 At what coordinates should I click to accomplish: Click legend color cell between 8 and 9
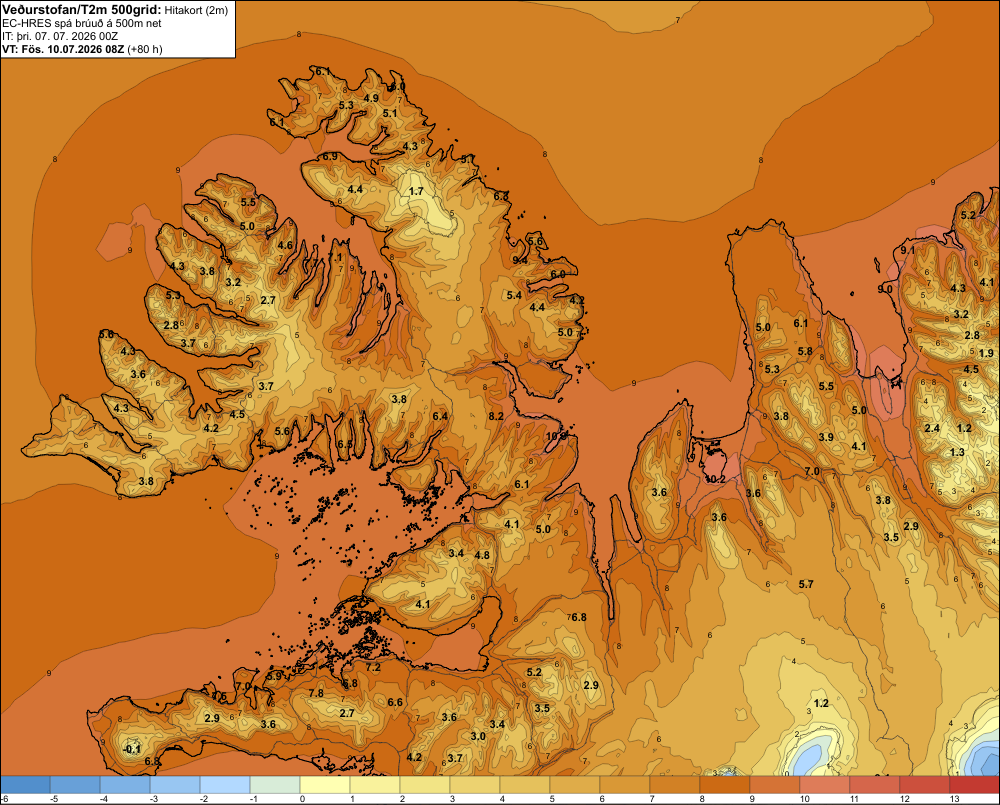(x=724, y=784)
